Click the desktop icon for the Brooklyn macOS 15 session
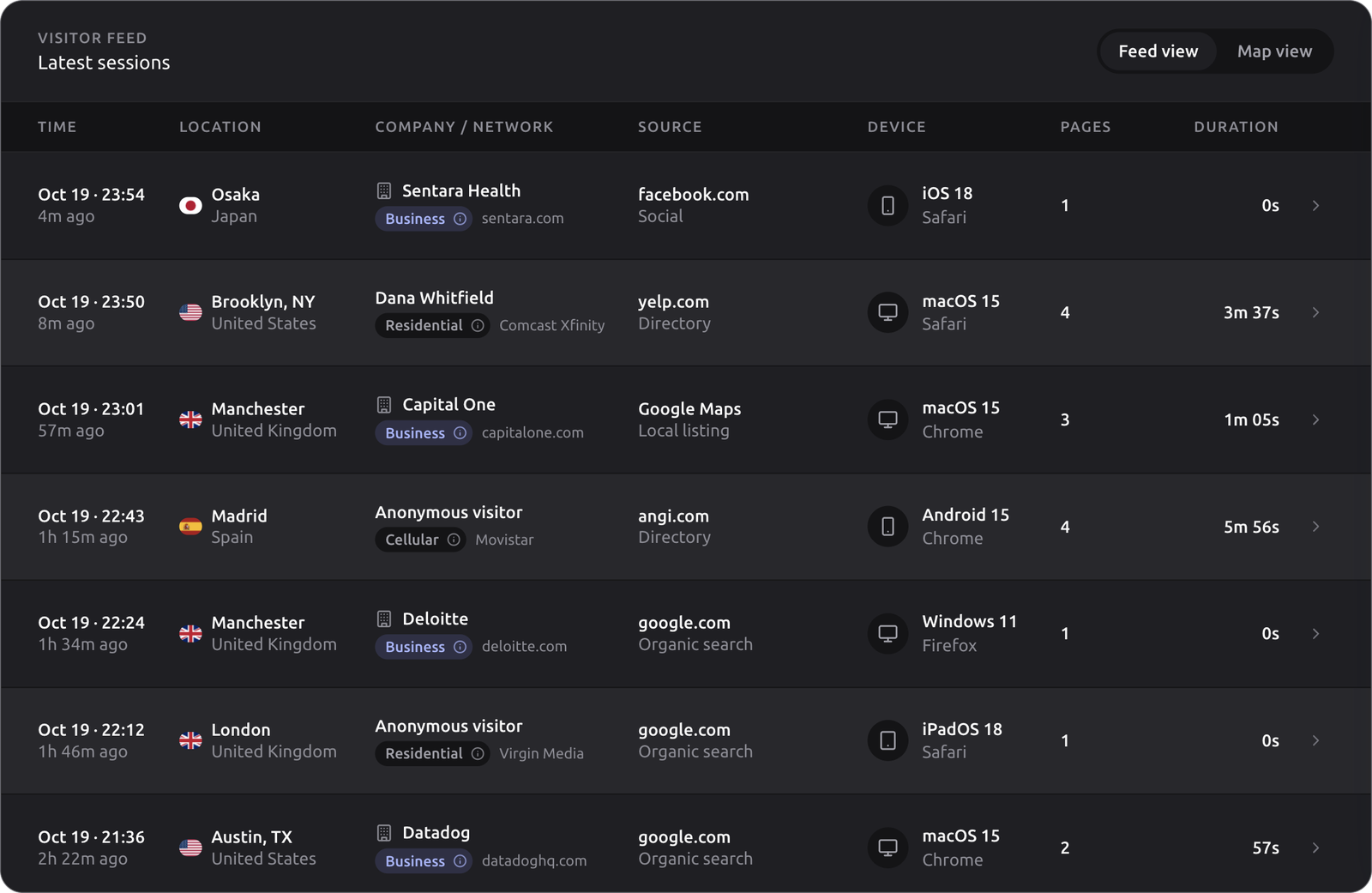The image size is (1372, 893). click(888, 312)
